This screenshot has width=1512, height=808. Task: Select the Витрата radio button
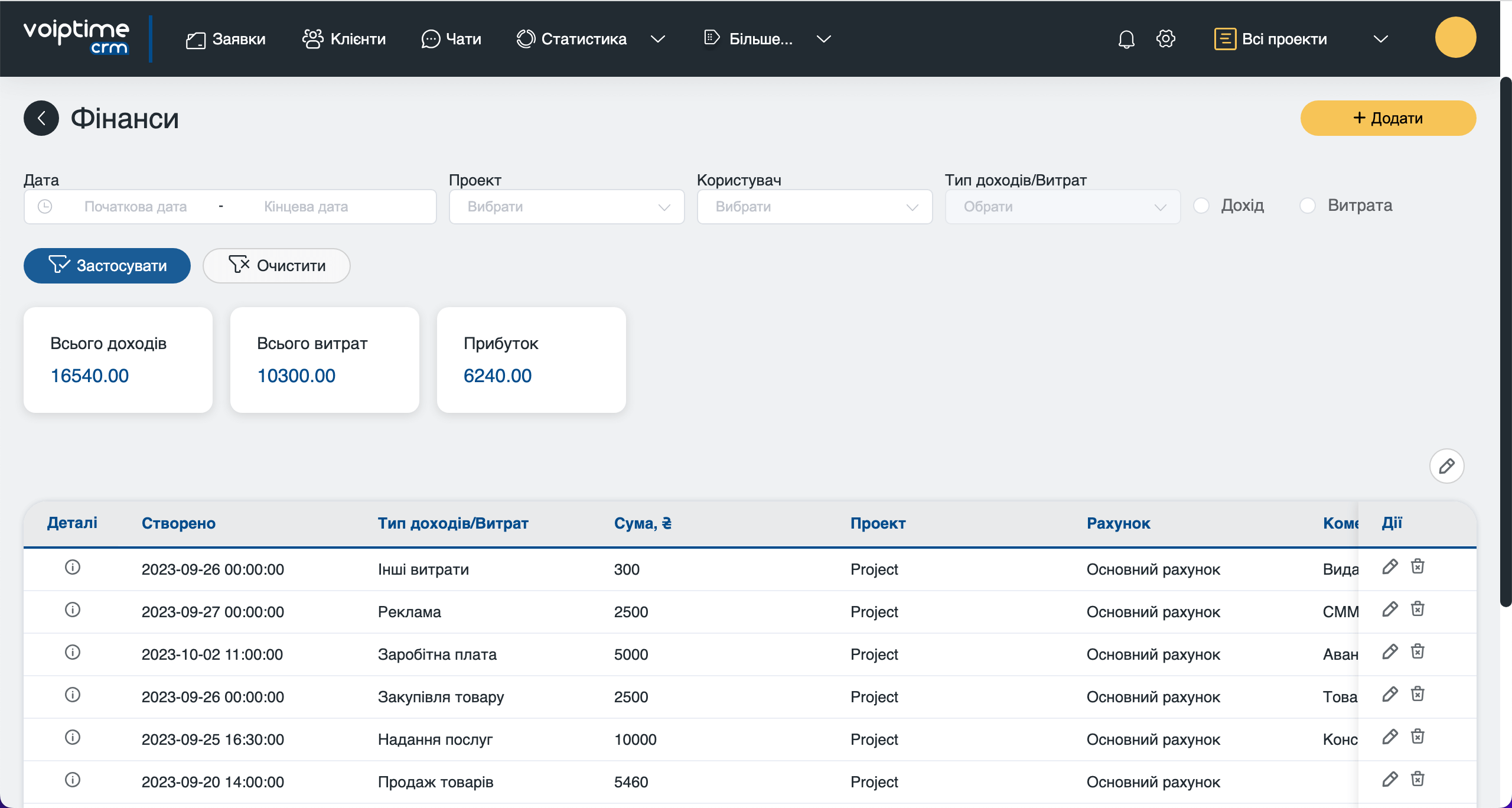click(1308, 206)
